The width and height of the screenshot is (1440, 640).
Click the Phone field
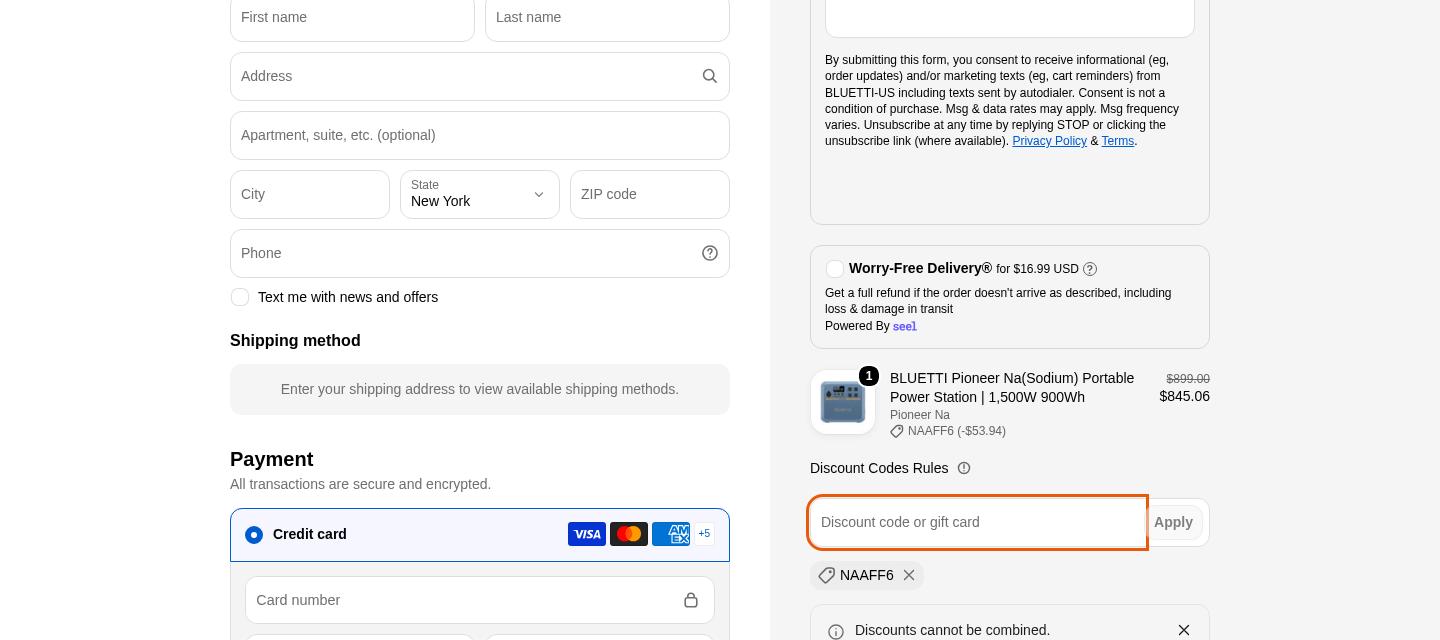coord(480,253)
